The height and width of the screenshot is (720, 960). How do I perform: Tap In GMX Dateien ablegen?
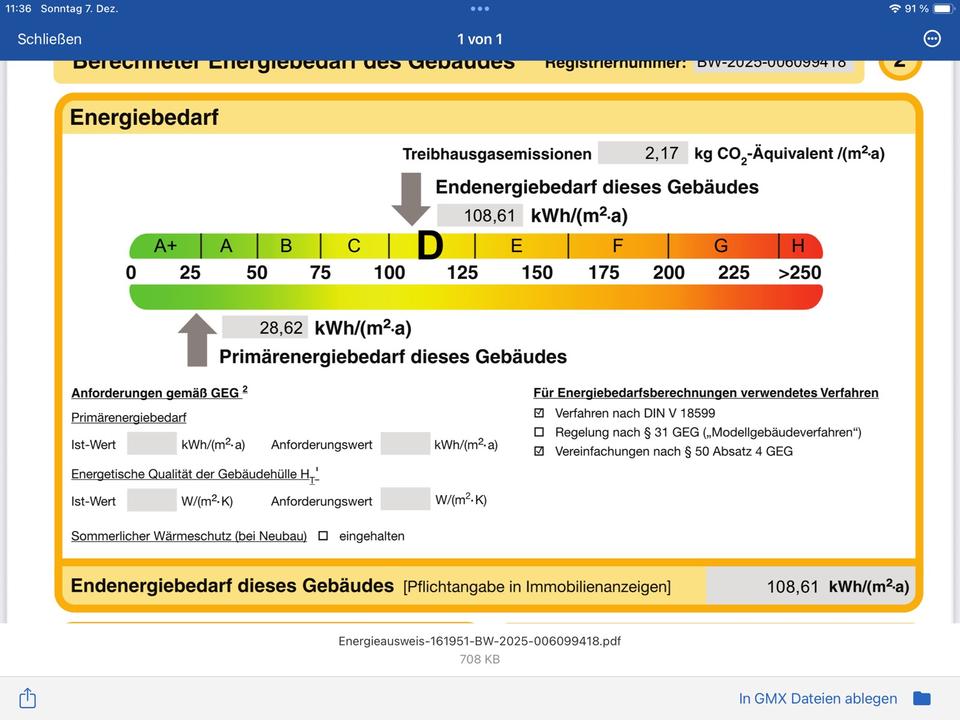818,698
